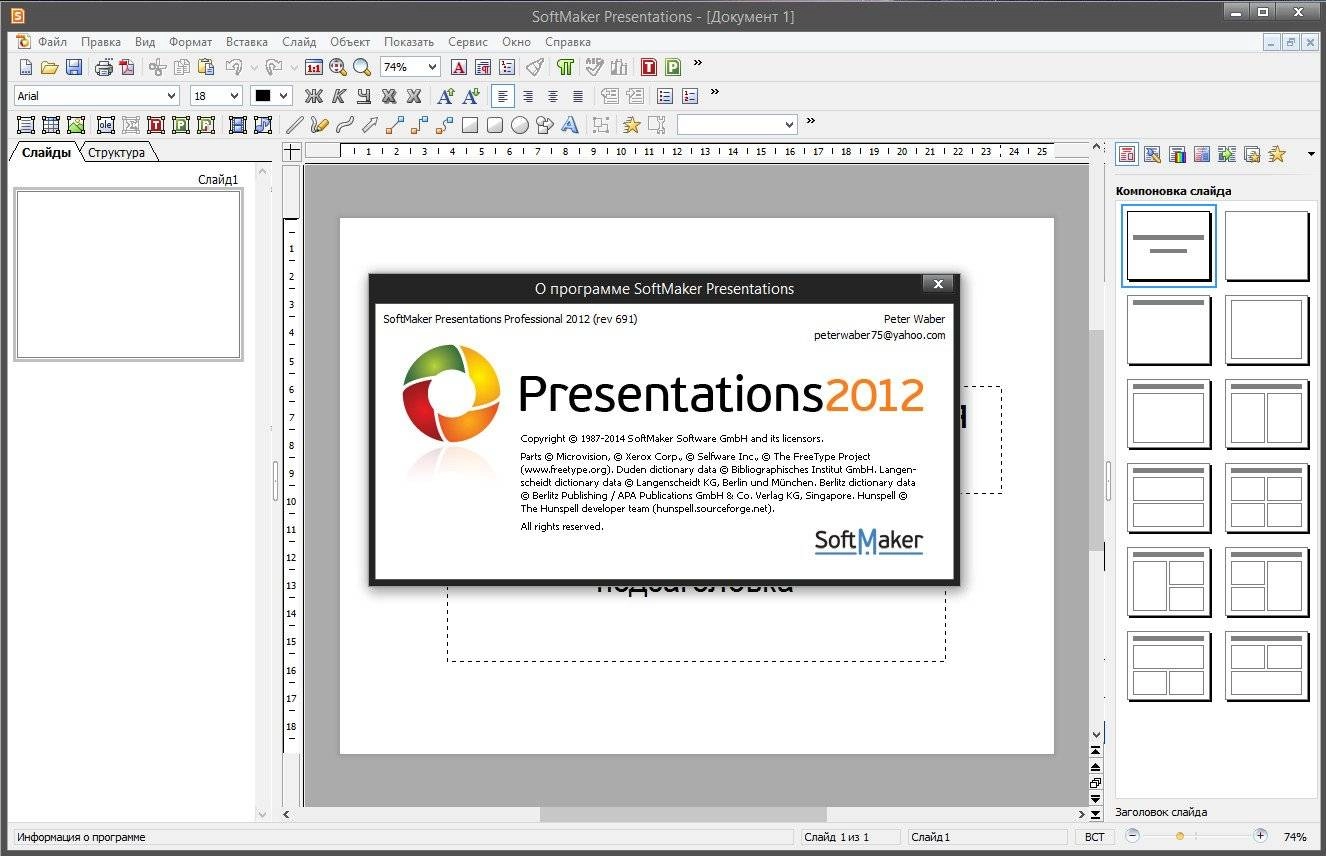The height and width of the screenshot is (856, 1326).
Task: Click the object animation star icon in drawing toolbar
Action: pyautogui.click(x=632, y=125)
